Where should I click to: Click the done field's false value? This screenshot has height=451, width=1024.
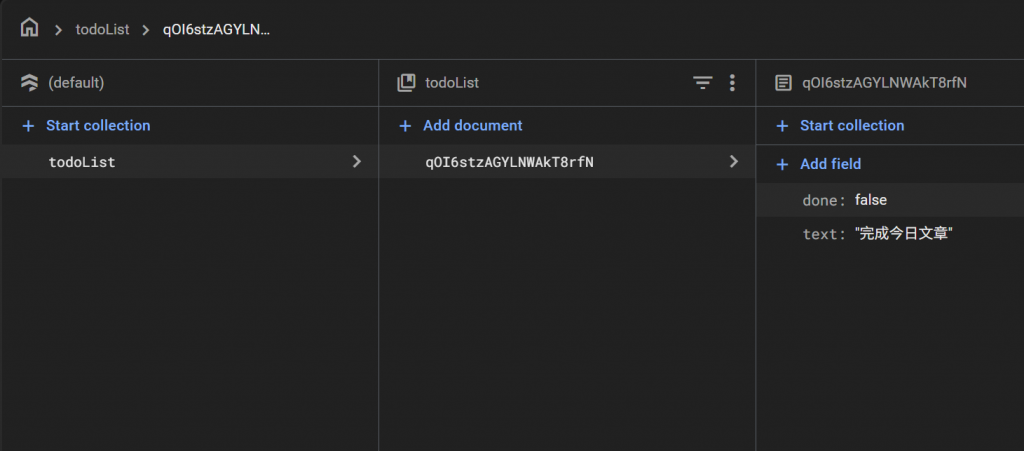(x=871, y=200)
